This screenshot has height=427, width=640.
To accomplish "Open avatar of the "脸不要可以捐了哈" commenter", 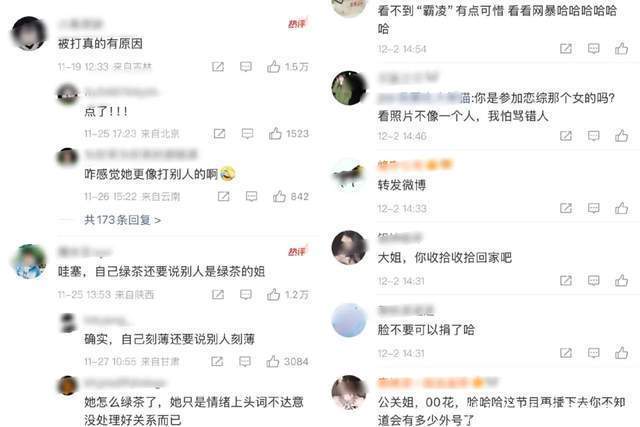I will [x=349, y=320].
